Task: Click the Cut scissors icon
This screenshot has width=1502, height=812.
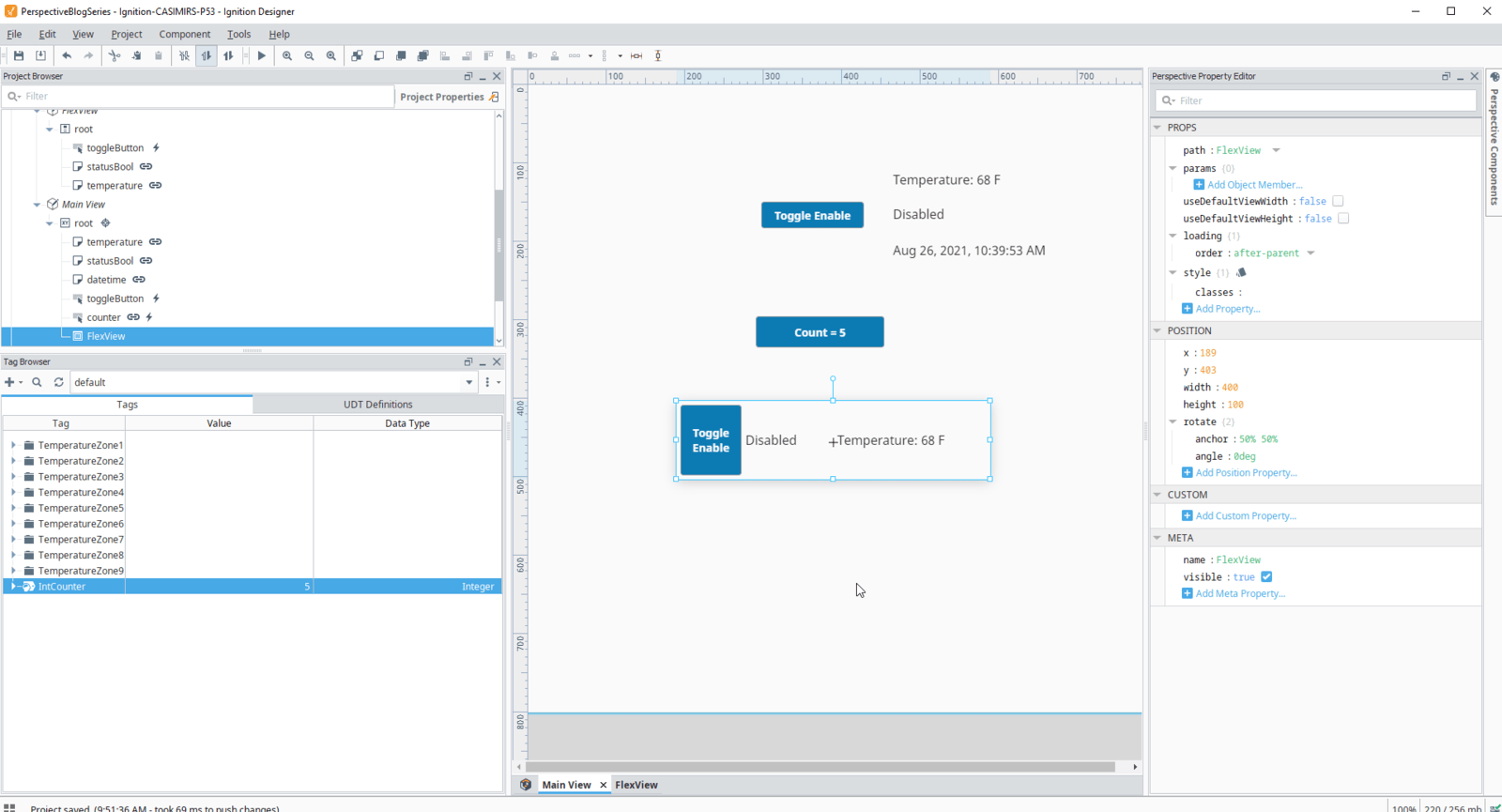Action: pos(115,56)
